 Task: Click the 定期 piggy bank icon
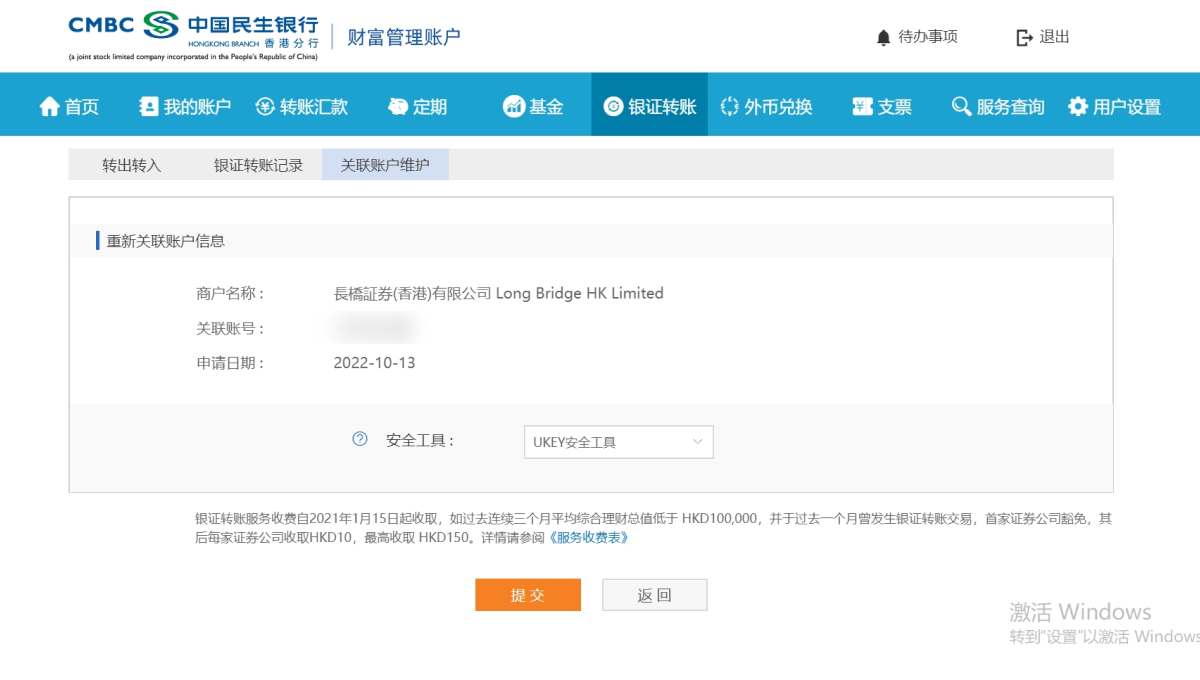398,106
